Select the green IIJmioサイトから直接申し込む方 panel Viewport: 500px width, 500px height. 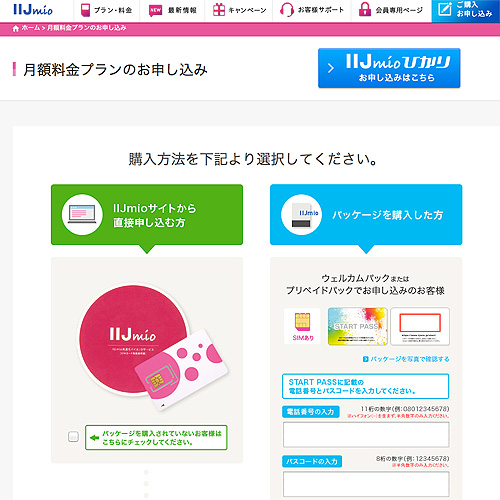click(147, 215)
